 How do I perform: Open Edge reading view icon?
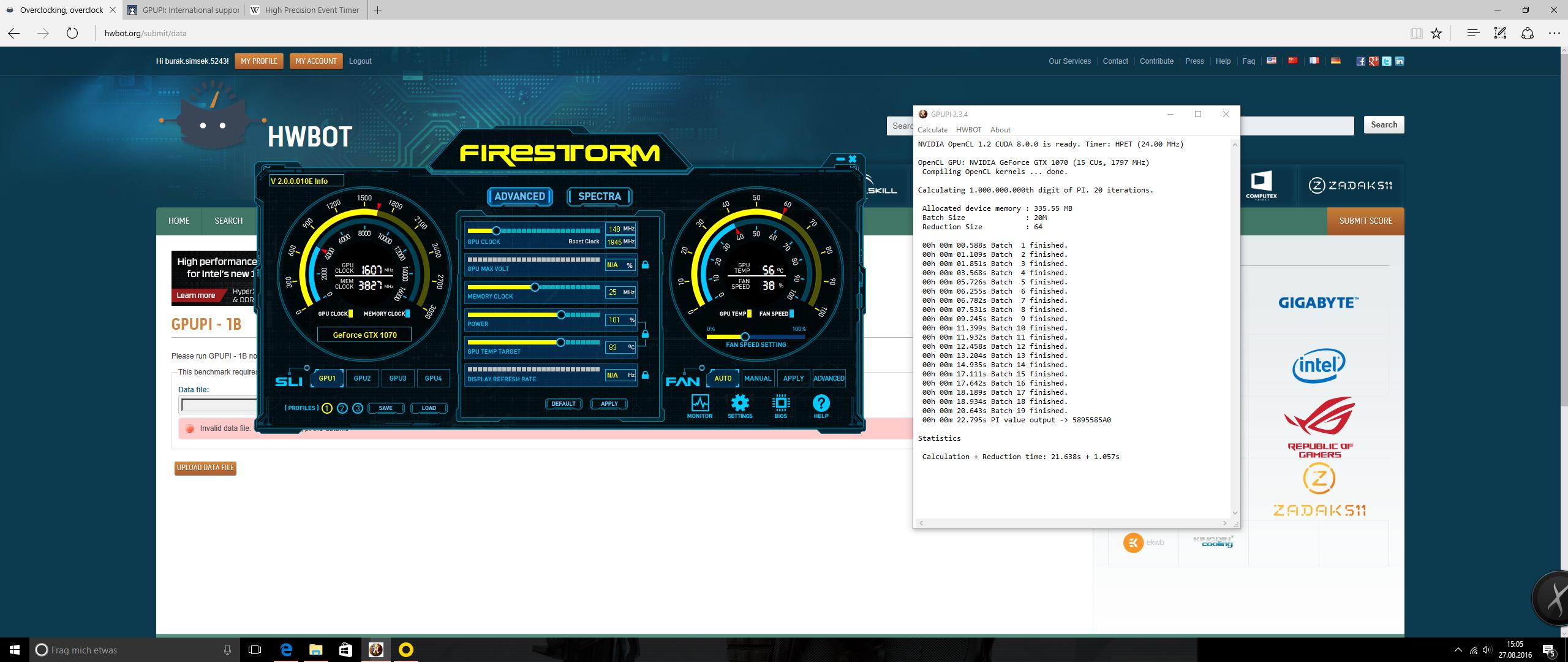point(1416,33)
